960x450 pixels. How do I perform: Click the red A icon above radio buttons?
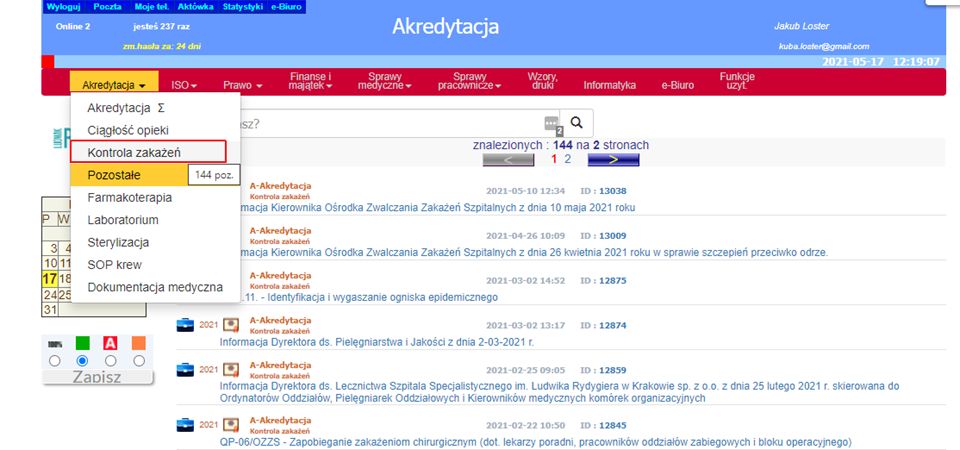pyautogui.click(x=111, y=343)
